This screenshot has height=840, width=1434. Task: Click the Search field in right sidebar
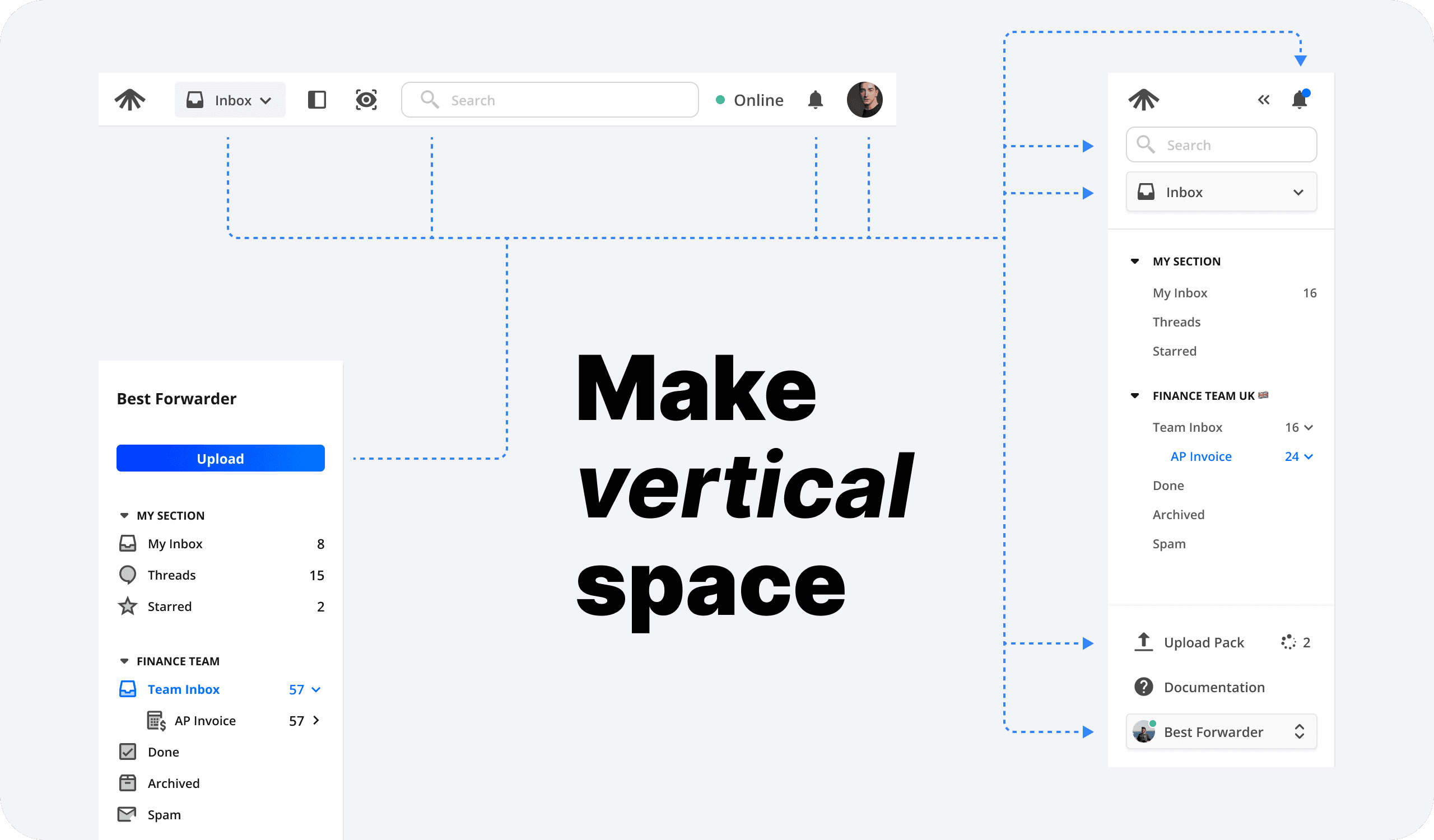pos(1221,145)
